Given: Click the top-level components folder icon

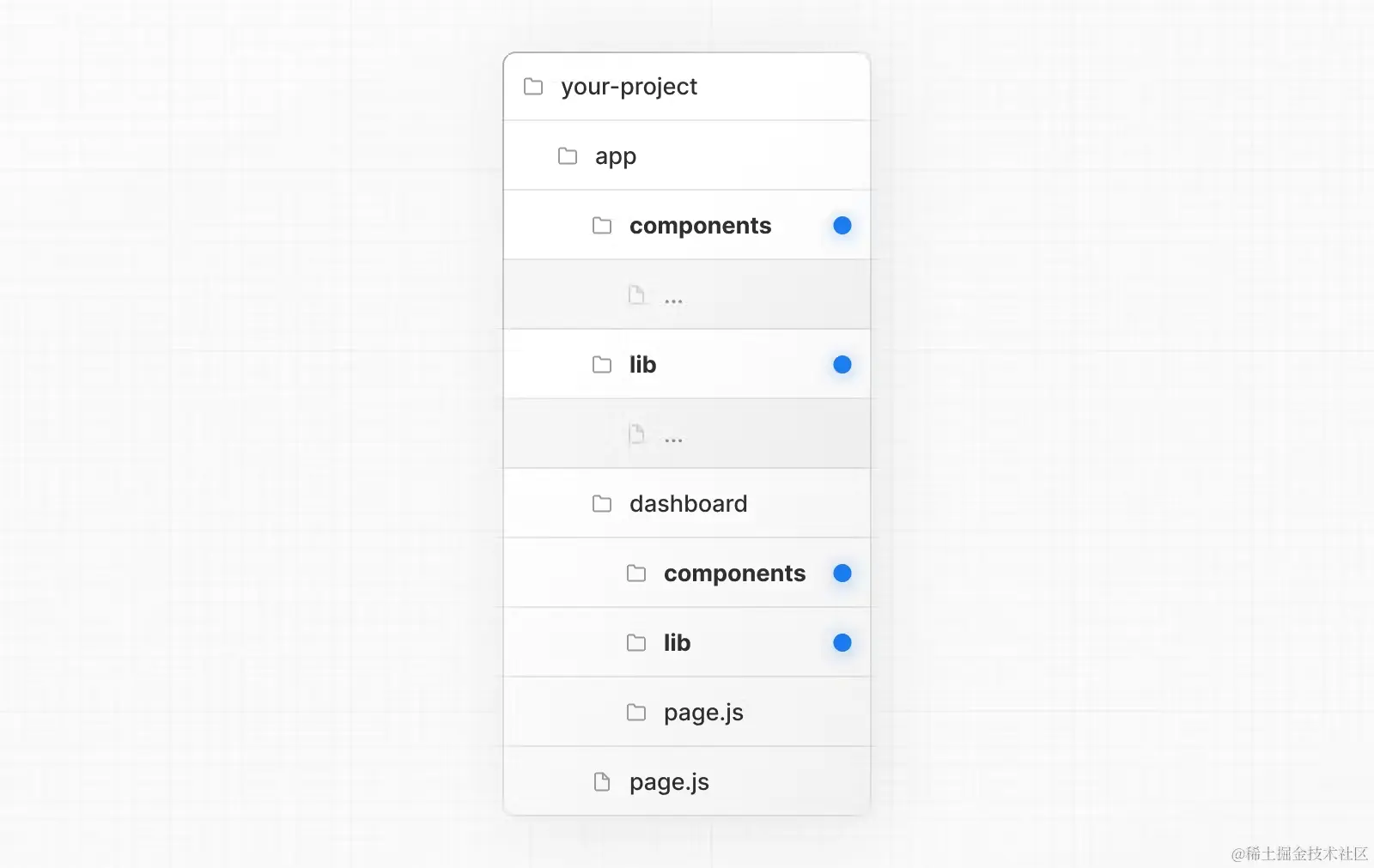Looking at the screenshot, I should coord(602,226).
